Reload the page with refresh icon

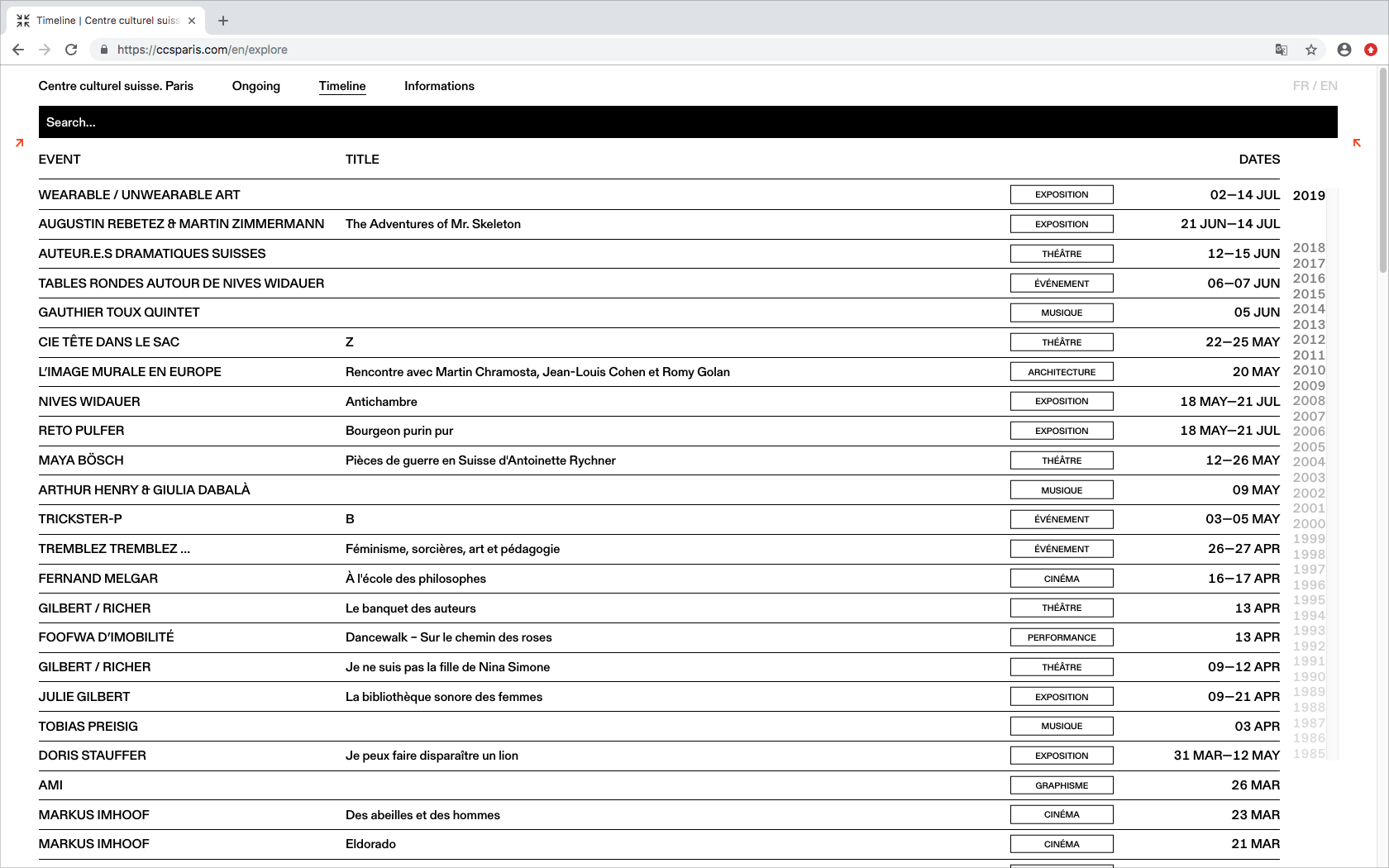click(x=71, y=50)
